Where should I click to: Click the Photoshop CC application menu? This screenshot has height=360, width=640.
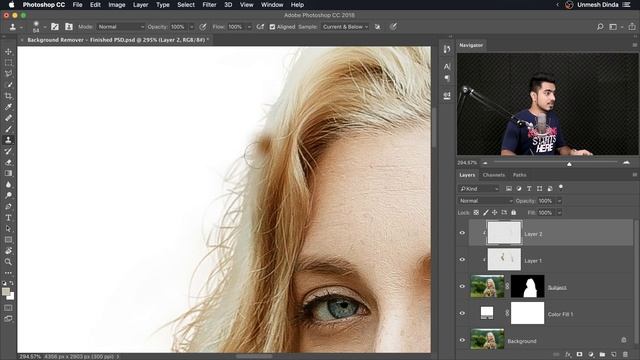[44, 5]
